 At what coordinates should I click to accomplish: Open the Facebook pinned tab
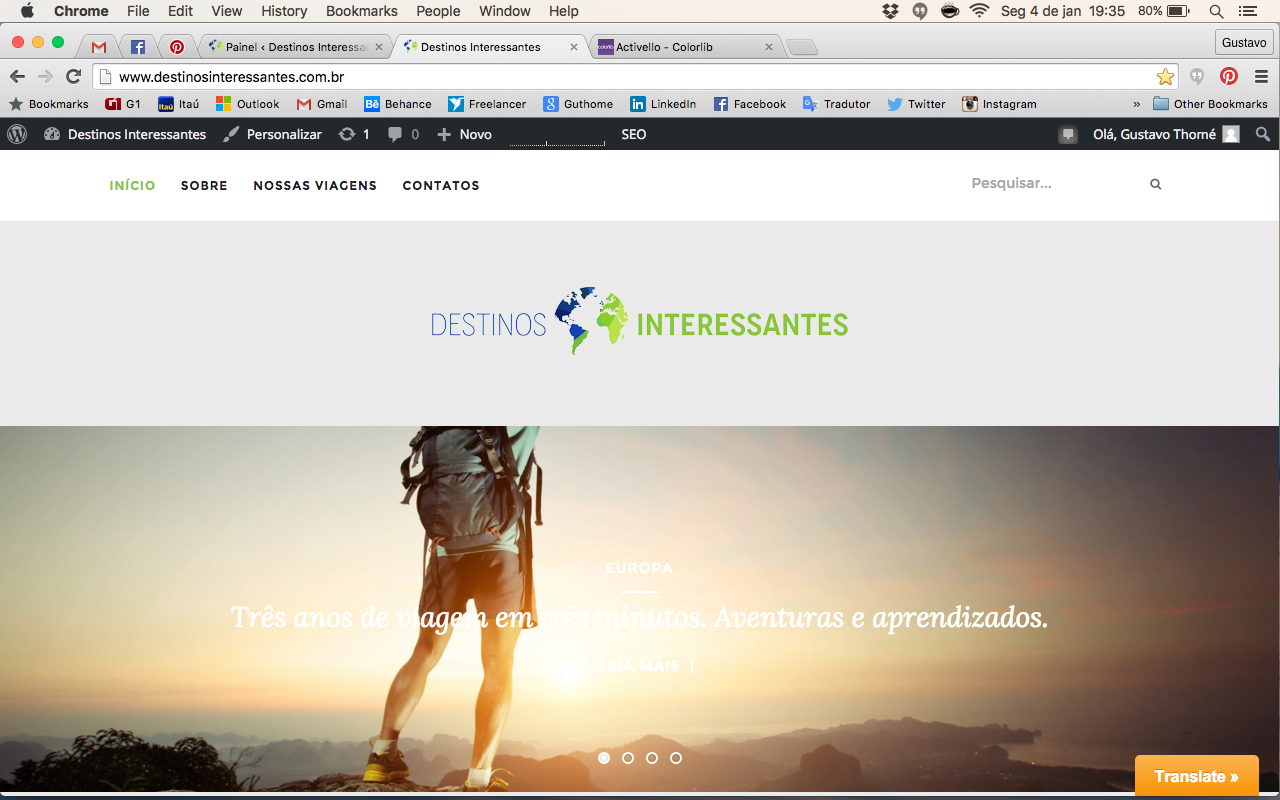(x=138, y=47)
